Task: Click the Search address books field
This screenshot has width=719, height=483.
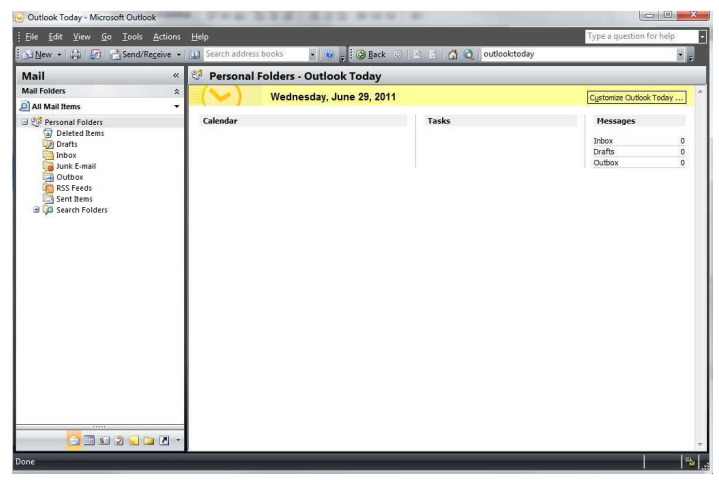Action: pyautogui.click(x=256, y=54)
